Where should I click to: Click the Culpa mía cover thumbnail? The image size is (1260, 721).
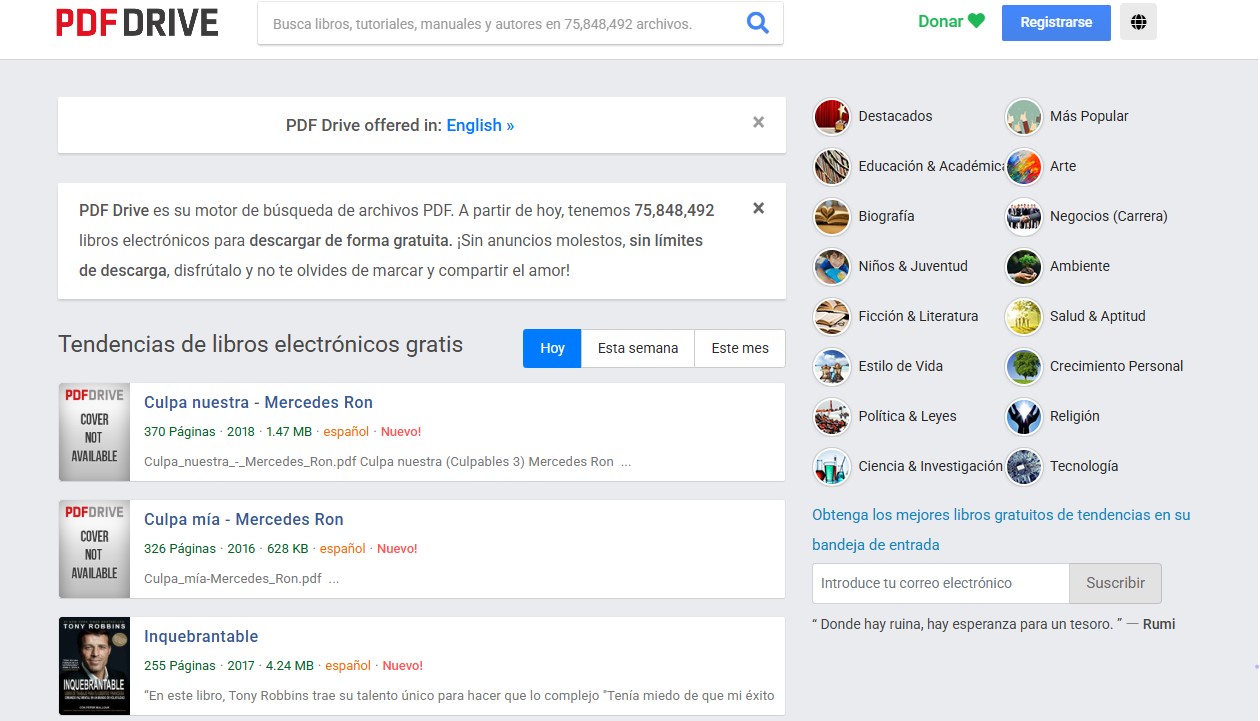[x=94, y=549]
